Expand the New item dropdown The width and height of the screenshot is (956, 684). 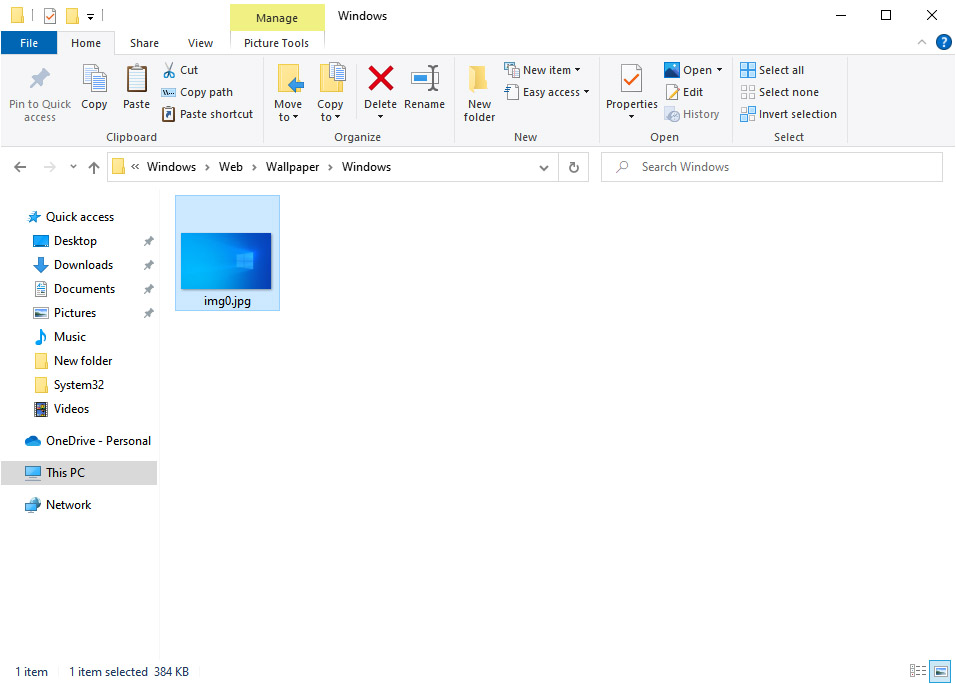coord(544,69)
